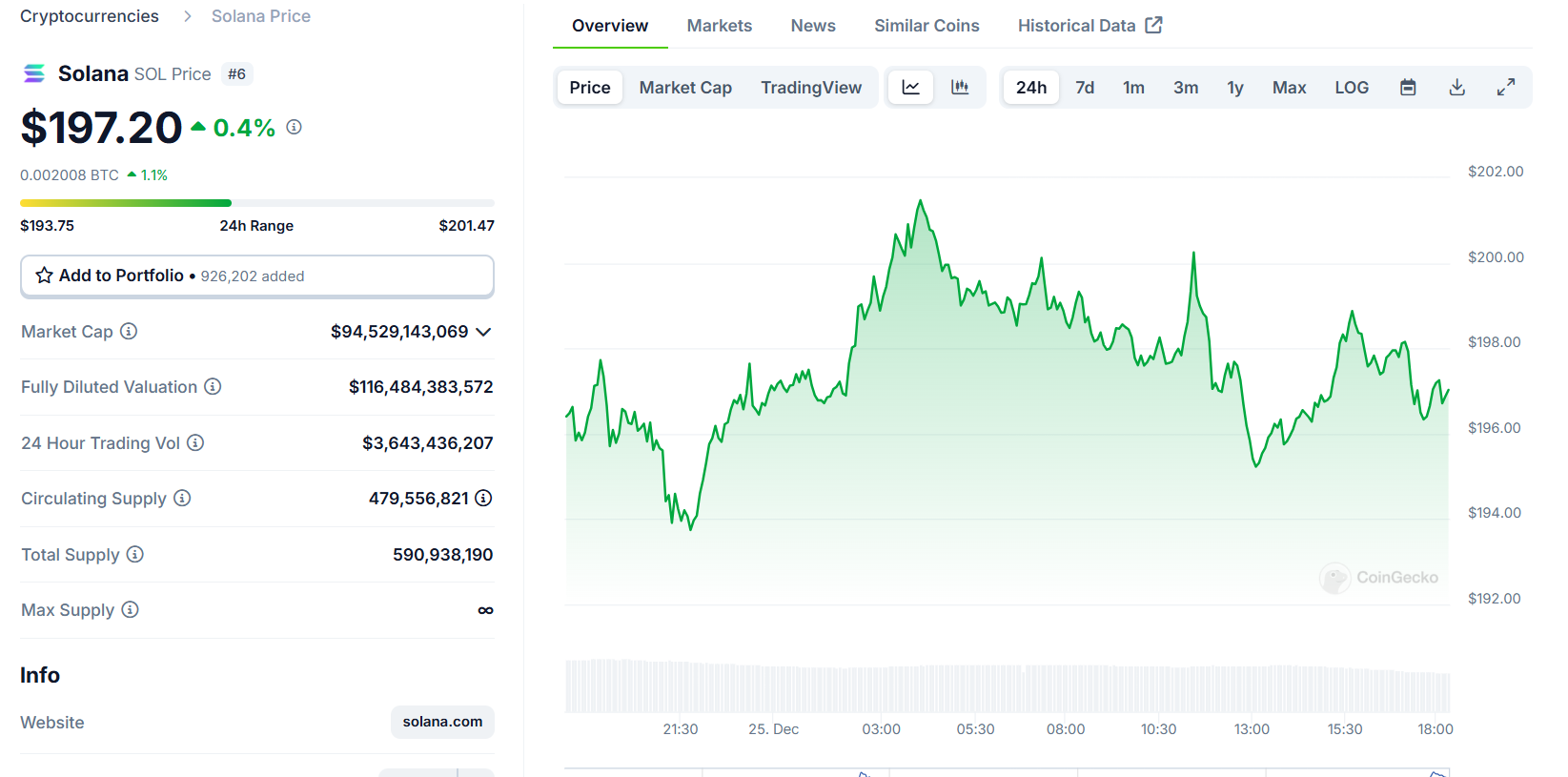Viewport: 1568px width, 777px height.
Task: Select the 24h time range
Action: [1031, 88]
